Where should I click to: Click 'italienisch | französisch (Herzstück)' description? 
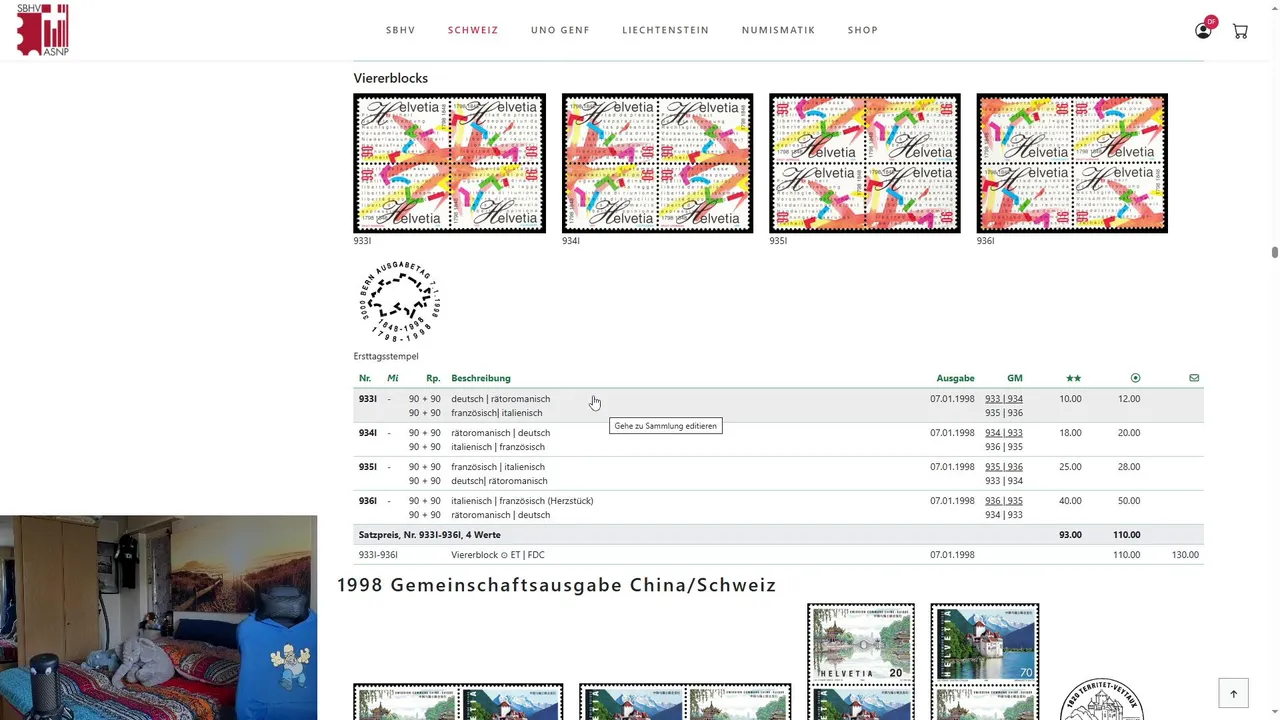(522, 501)
